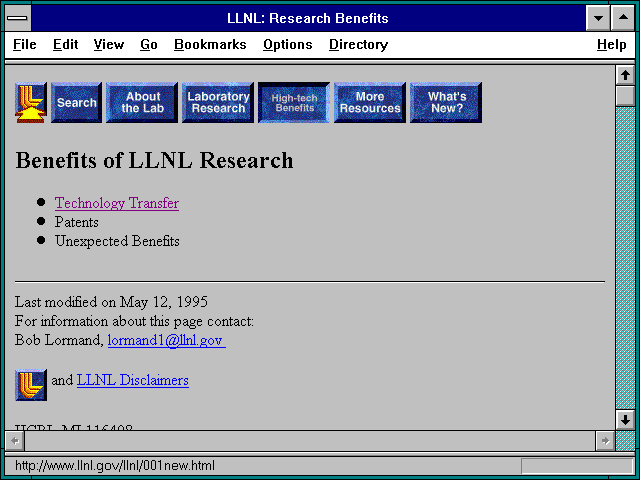Click the LLNL logo beside Disclaimers link

31,385
